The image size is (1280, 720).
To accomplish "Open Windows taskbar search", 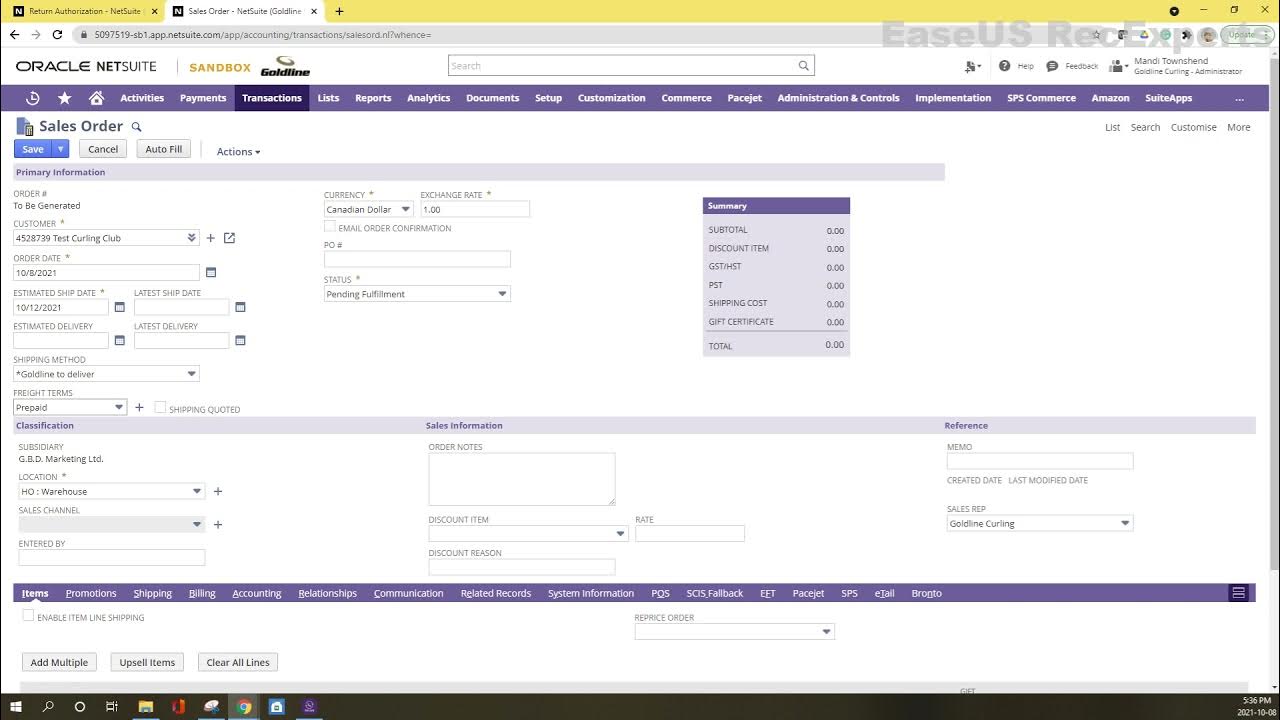I will pyautogui.click(x=48, y=706).
